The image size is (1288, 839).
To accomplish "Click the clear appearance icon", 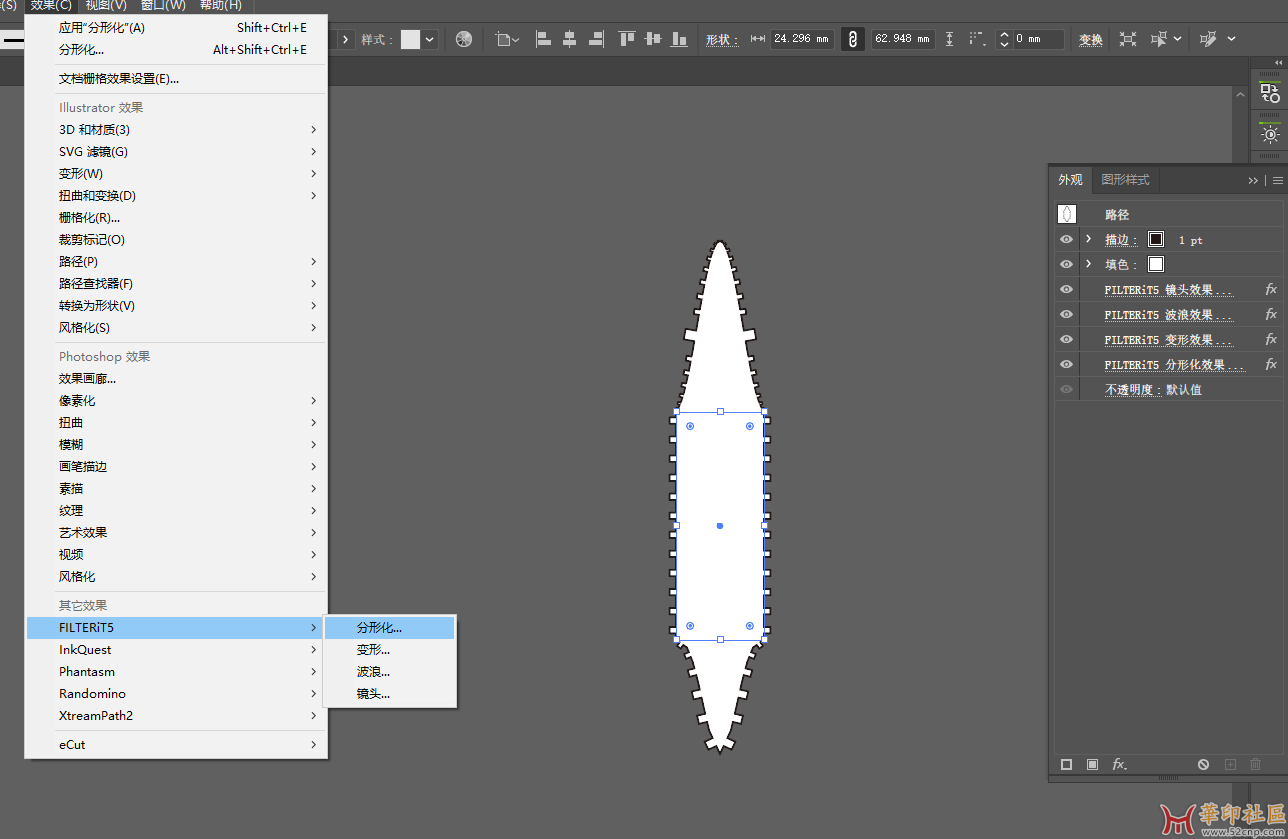I will 1203,764.
